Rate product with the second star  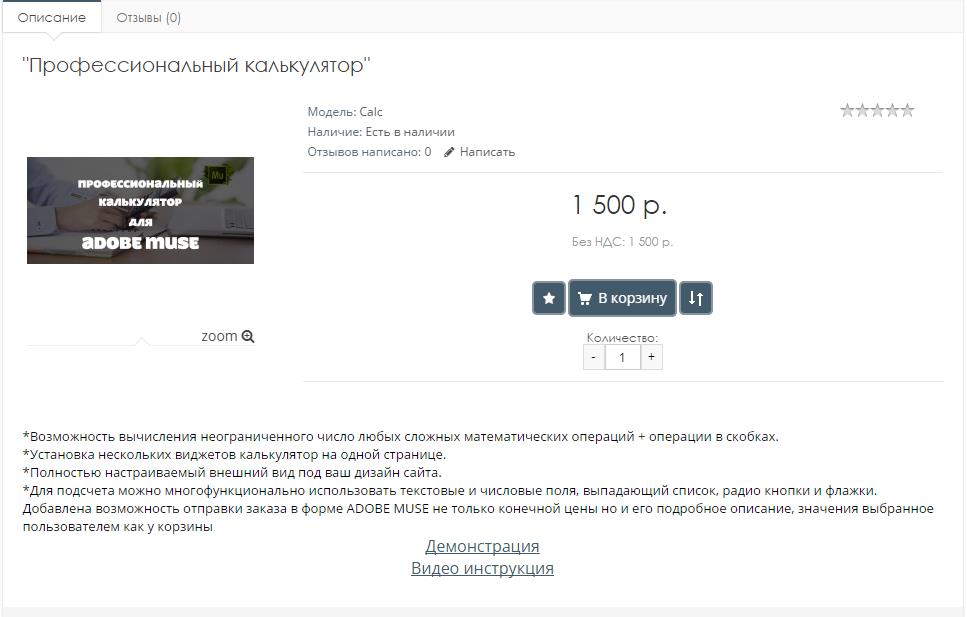pyautogui.click(x=862, y=110)
